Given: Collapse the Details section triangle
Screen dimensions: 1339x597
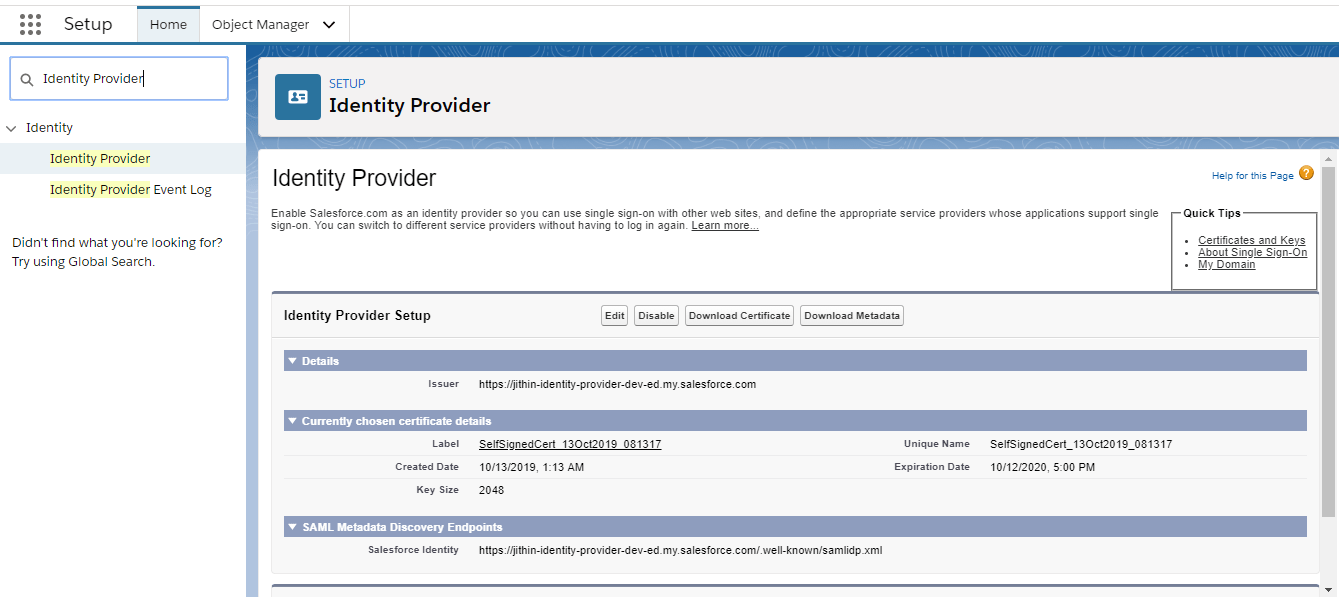Looking at the screenshot, I should pyautogui.click(x=292, y=361).
